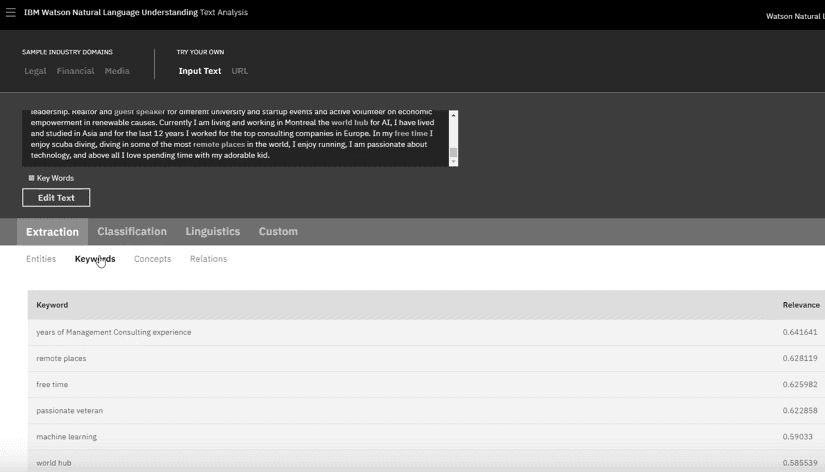Click relevance value 0.641641
The height and width of the screenshot is (472, 825).
(800, 332)
